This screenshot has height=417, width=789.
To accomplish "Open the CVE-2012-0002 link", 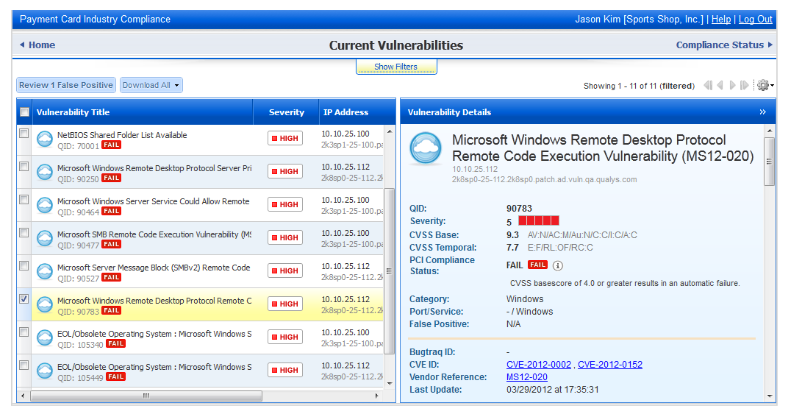I will (x=538, y=364).
